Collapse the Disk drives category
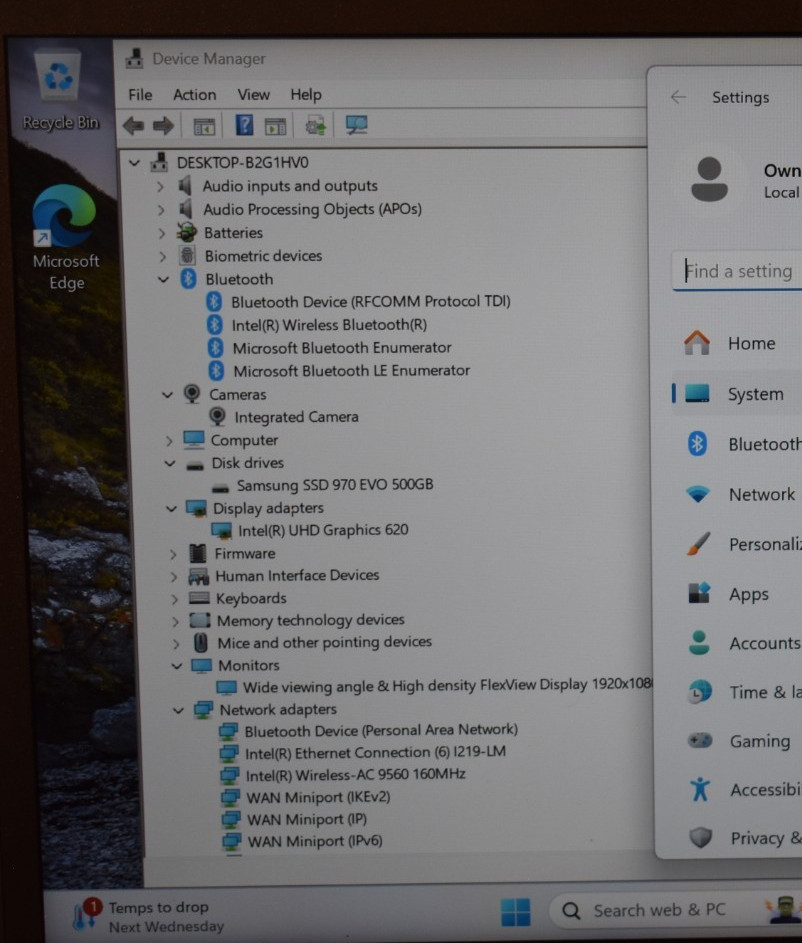The height and width of the screenshot is (943, 802). click(170, 464)
